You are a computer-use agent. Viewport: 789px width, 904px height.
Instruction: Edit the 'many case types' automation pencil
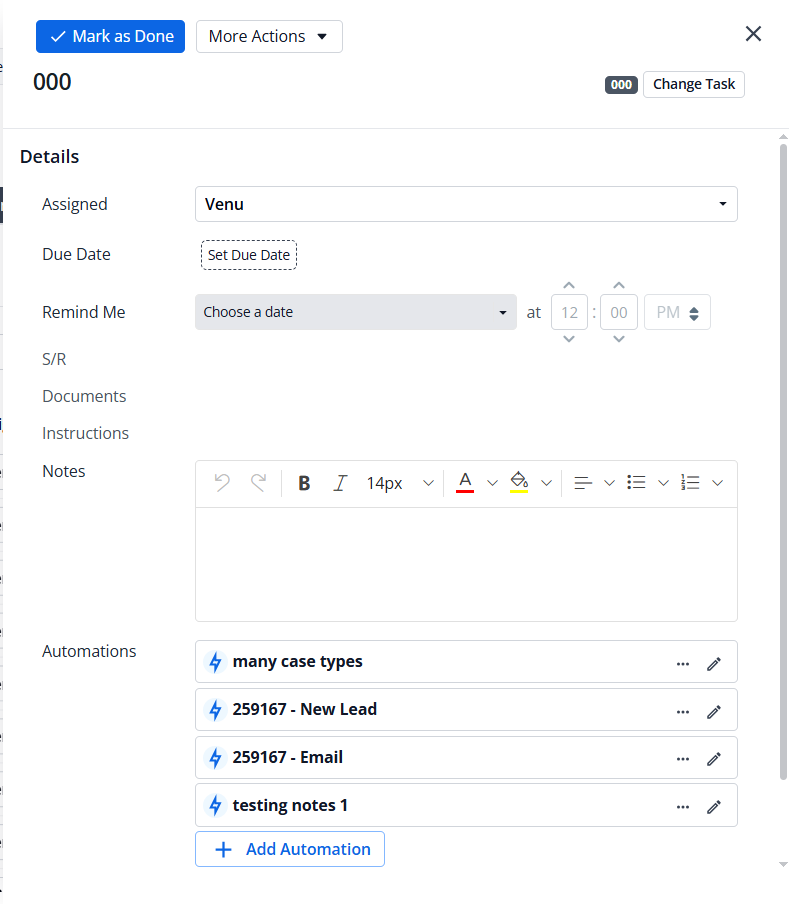point(714,663)
